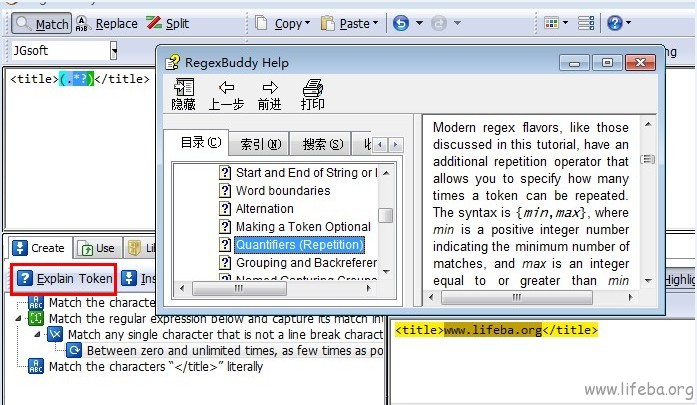697x405 pixels.
Task: Click topic icon beside 'Alternation'
Action: pos(225,209)
